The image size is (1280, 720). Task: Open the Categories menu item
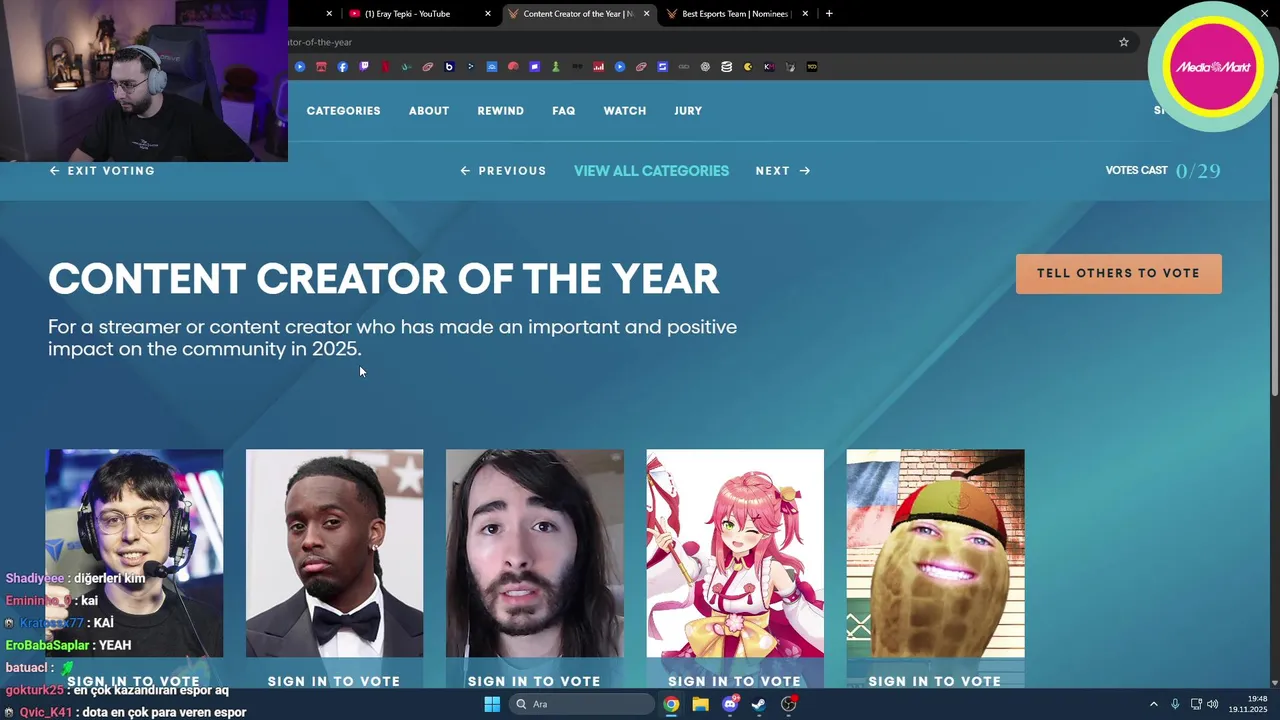(343, 111)
